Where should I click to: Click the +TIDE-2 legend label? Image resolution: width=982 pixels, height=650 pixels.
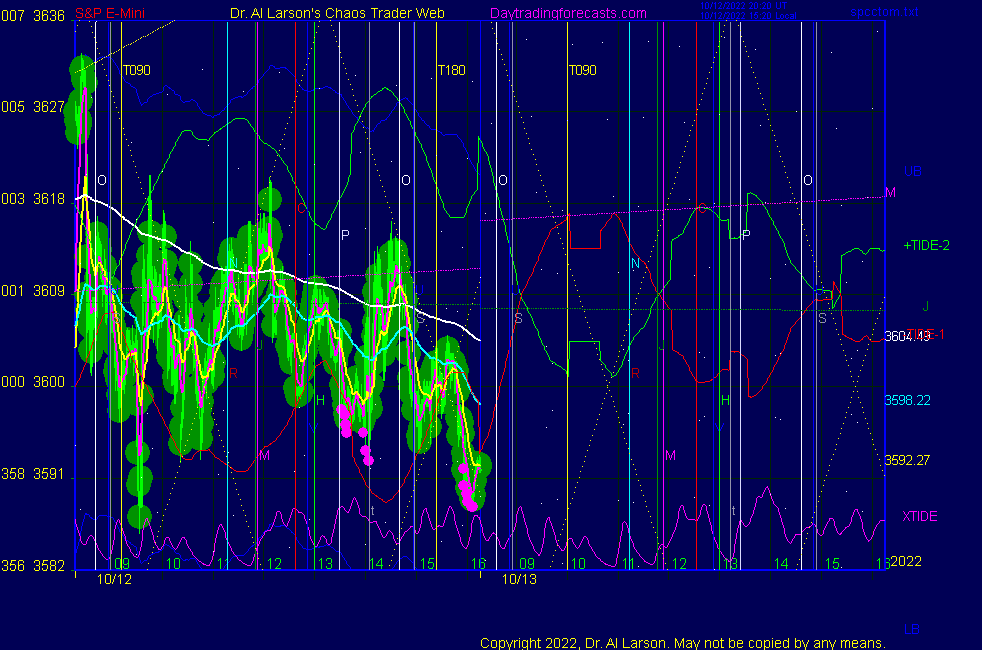926,245
